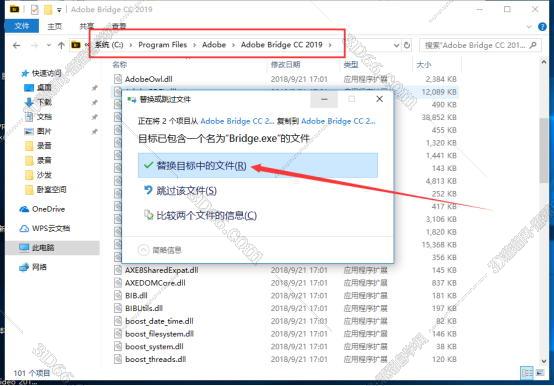Sort by Name column header
Screen dimensions: 554x386
click(120, 65)
